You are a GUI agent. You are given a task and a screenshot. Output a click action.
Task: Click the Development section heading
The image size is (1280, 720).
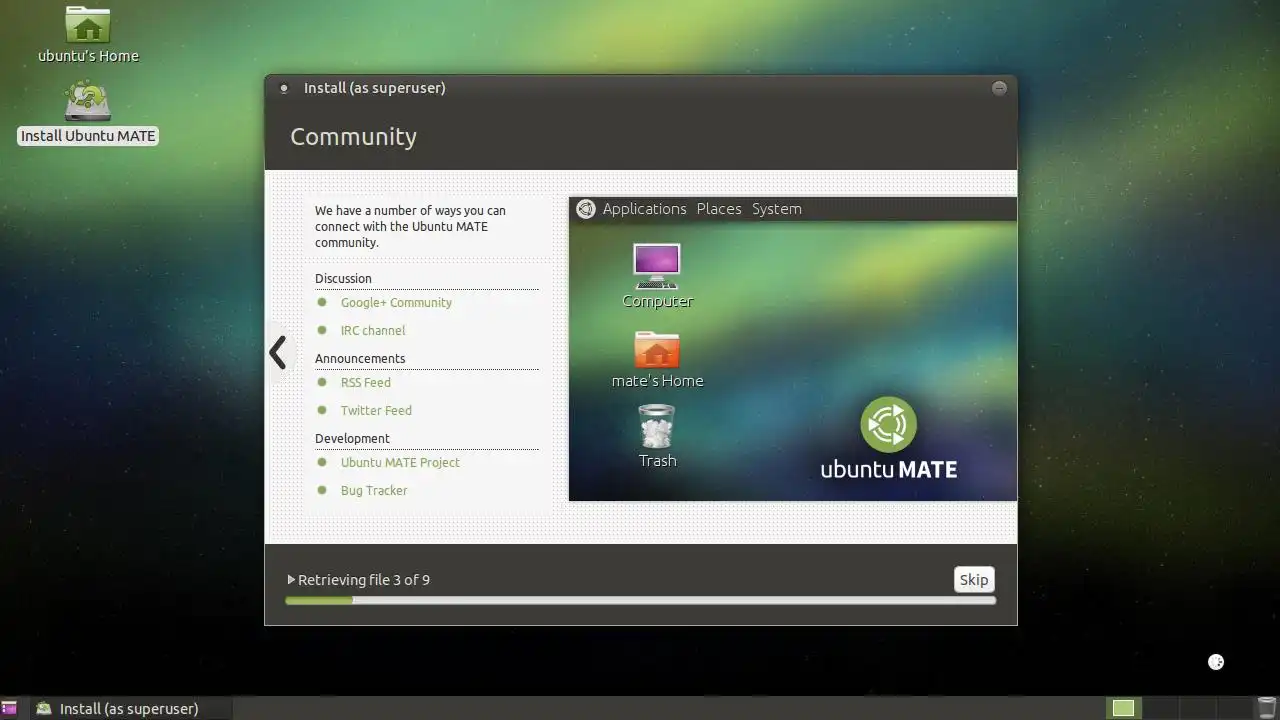352,439
